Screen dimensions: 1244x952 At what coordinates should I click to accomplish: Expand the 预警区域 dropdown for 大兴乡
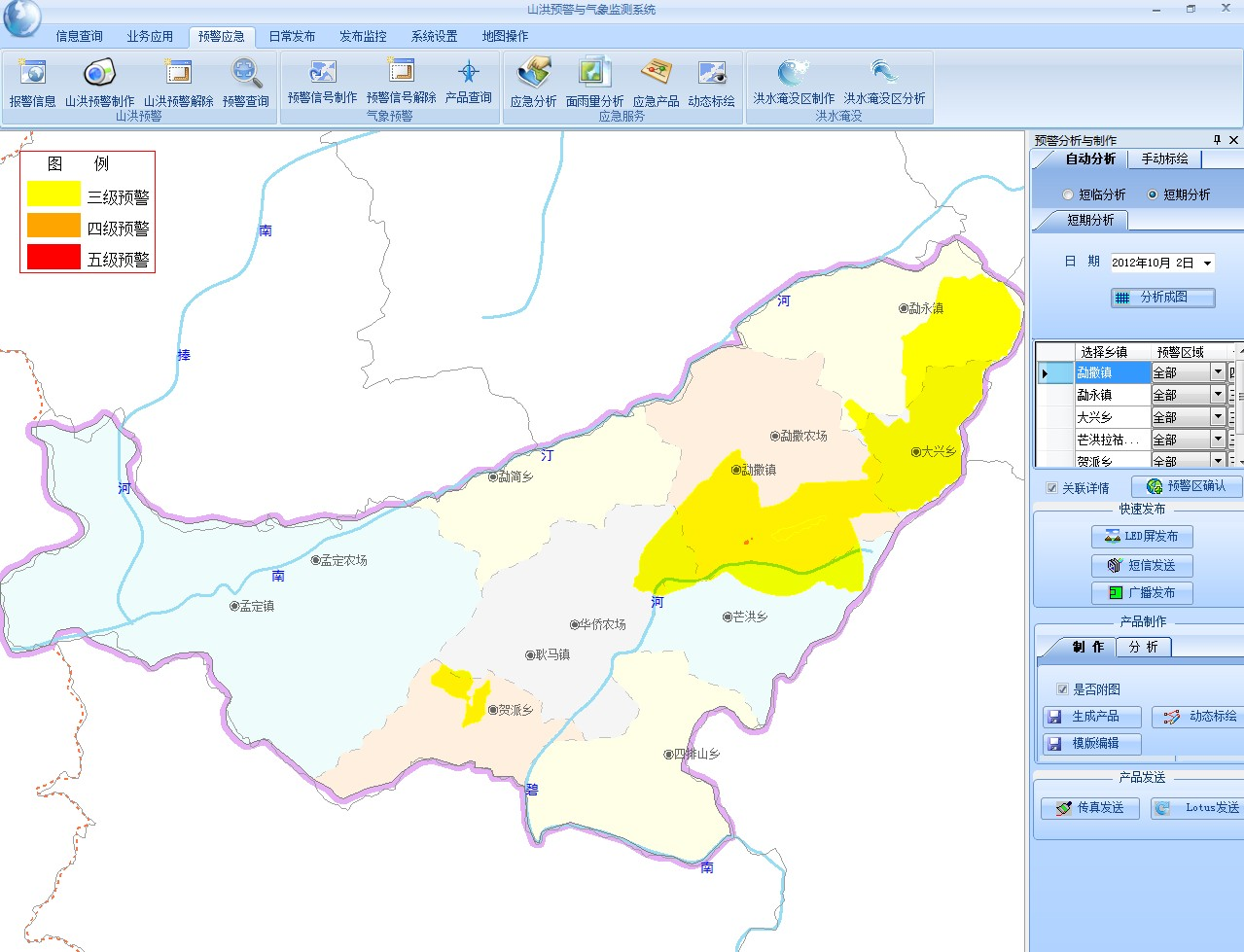coord(1217,417)
